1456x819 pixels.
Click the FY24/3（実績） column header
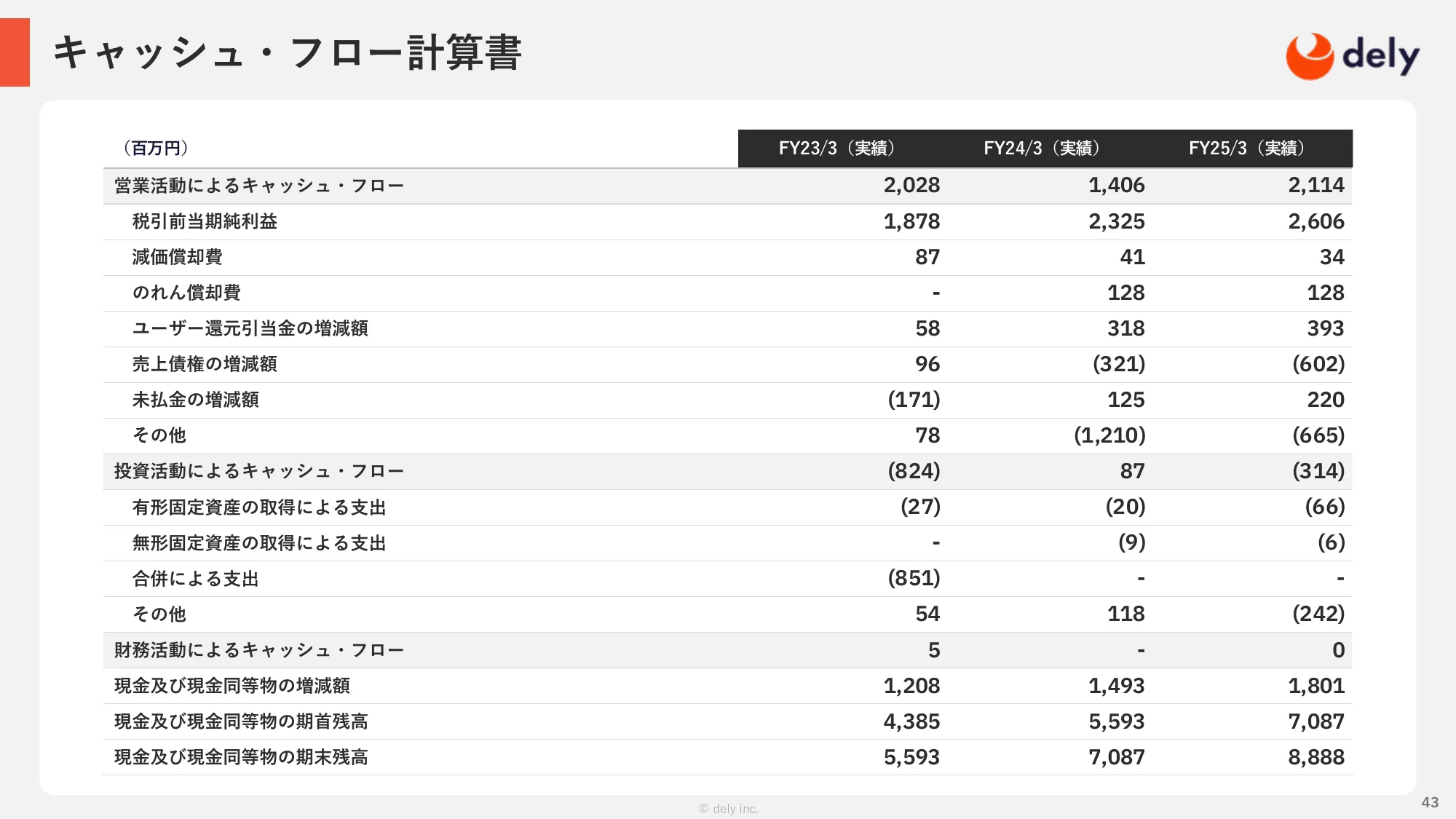coord(1041,149)
